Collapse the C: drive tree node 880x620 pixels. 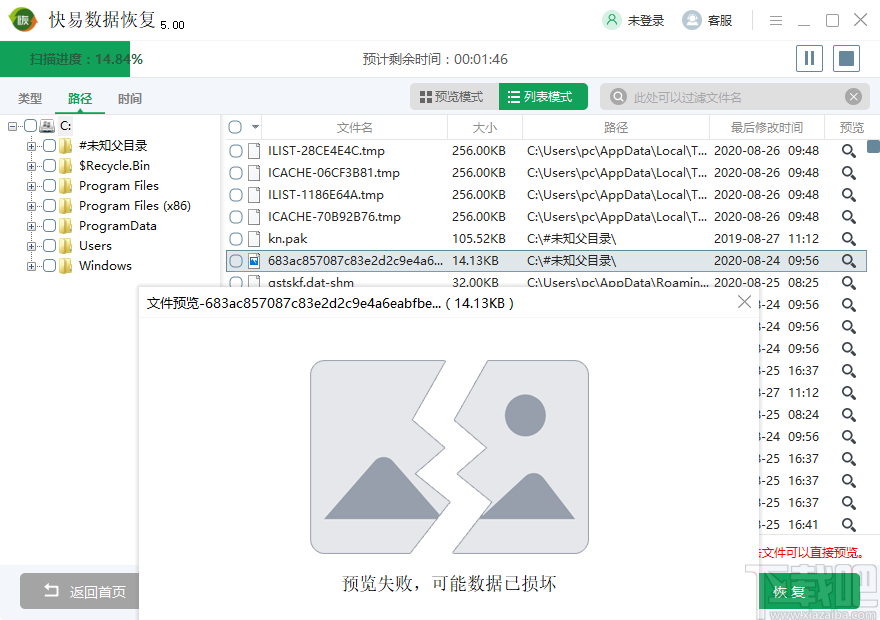tap(12, 126)
